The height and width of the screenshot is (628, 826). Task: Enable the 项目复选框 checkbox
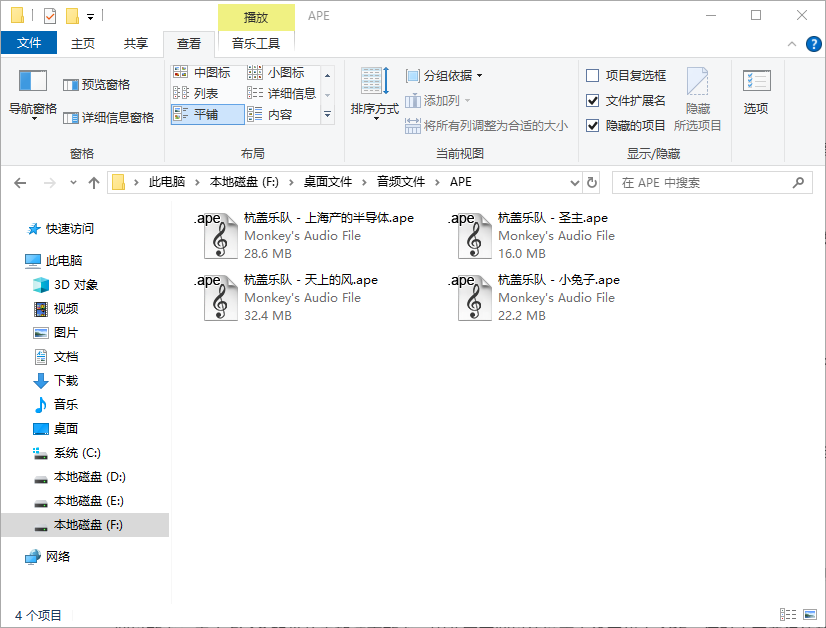[x=592, y=76]
